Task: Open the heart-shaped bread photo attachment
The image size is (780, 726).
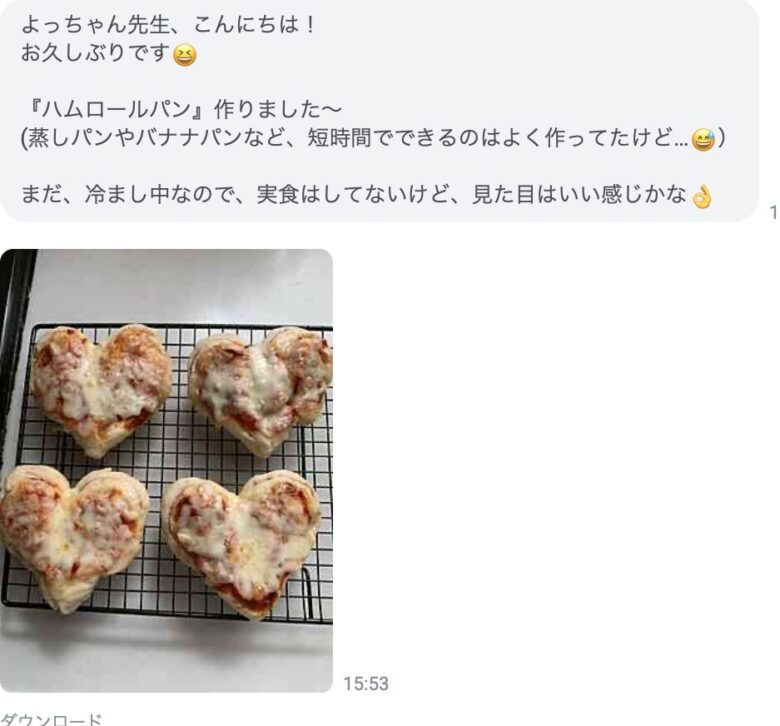Action: pos(166,470)
